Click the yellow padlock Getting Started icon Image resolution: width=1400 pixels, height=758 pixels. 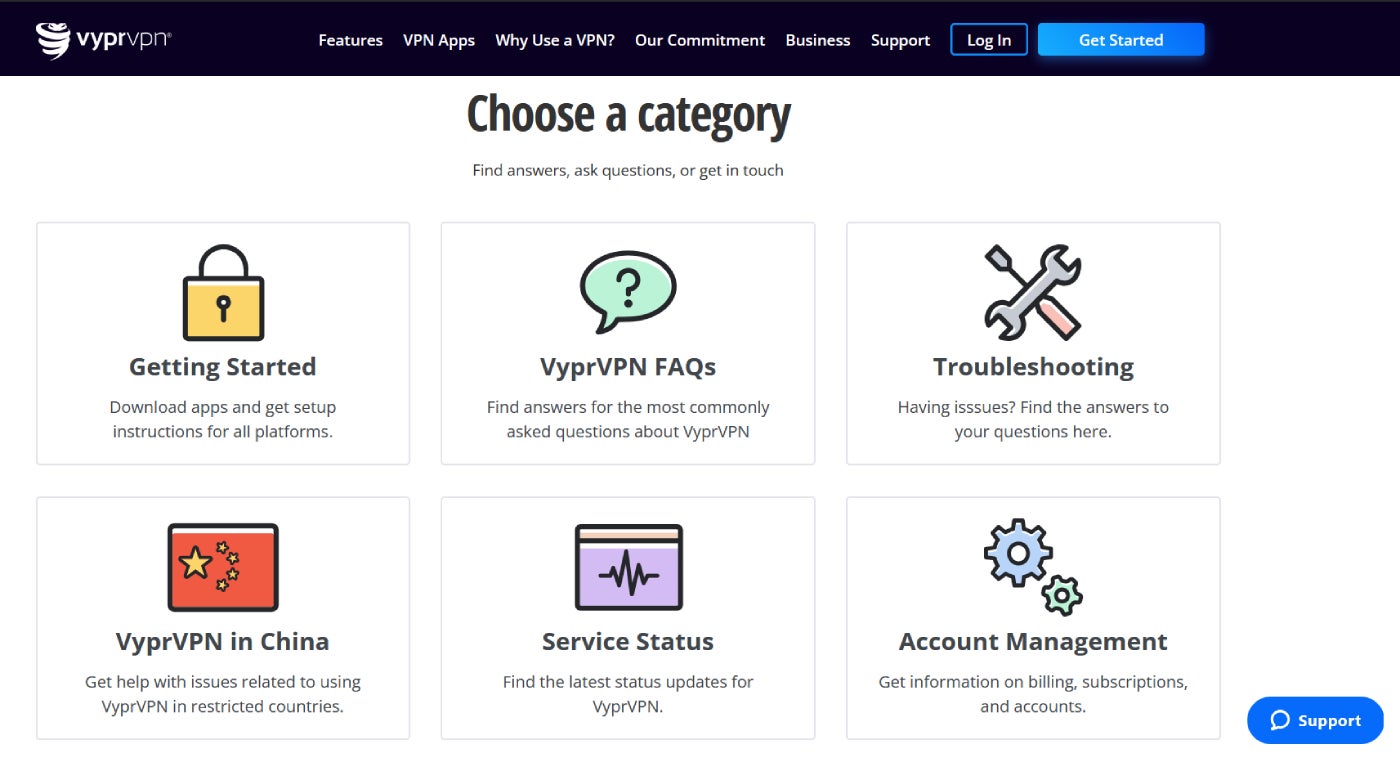pyautogui.click(x=223, y=293)
